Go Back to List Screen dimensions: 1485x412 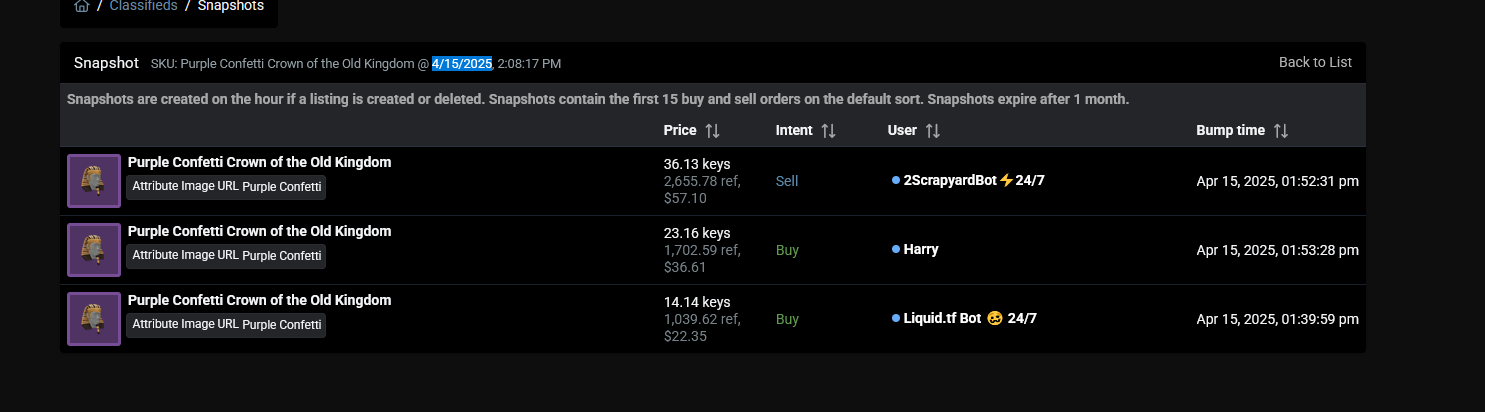pos(1315,62)
